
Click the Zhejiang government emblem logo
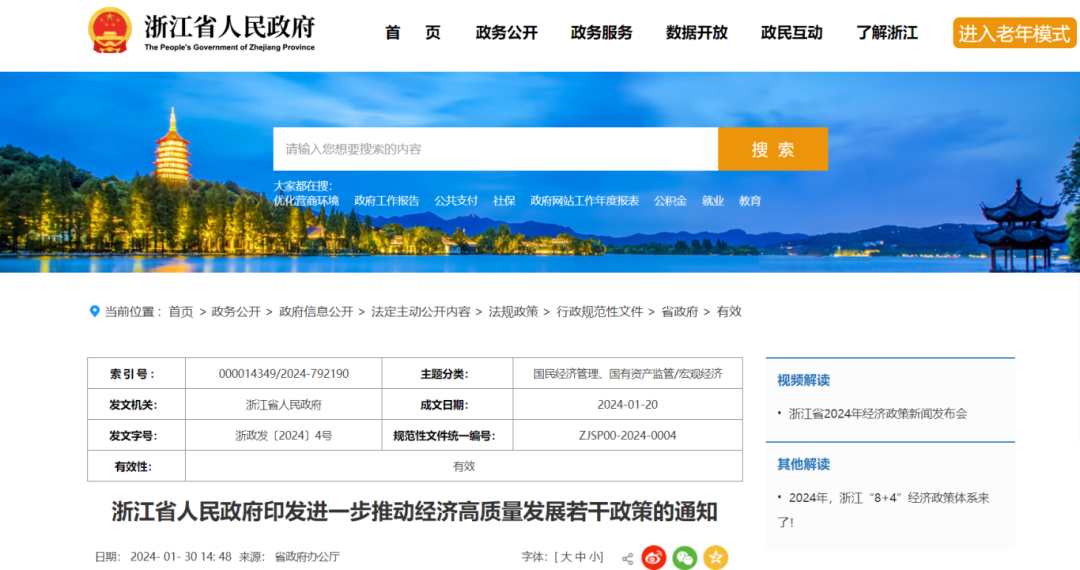pos(110,30)
